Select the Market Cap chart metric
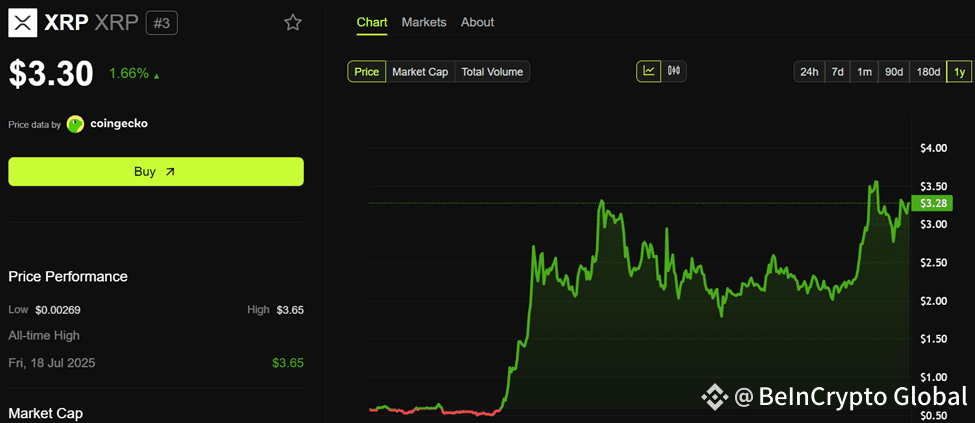 click(x=420, y=72)
